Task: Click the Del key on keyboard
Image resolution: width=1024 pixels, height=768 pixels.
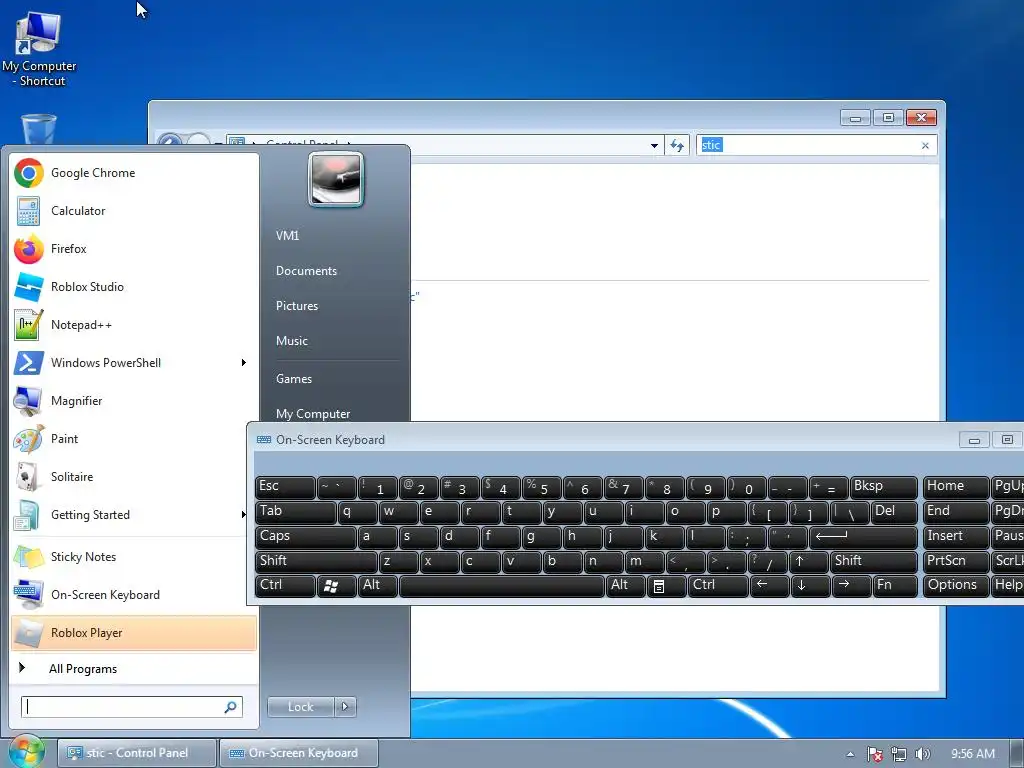Action: pyautogui.click(x=894, y=512)
